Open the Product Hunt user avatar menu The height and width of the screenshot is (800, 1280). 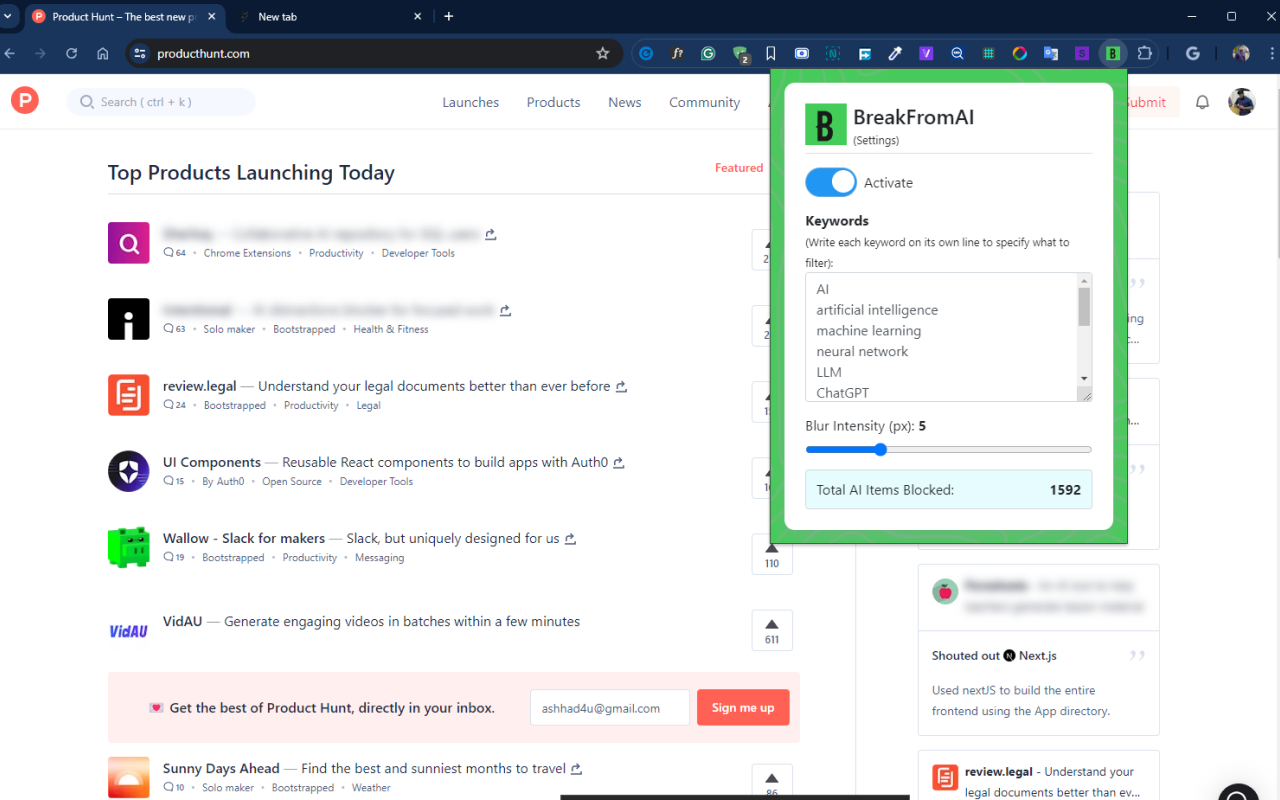[x=1241, y=102]
